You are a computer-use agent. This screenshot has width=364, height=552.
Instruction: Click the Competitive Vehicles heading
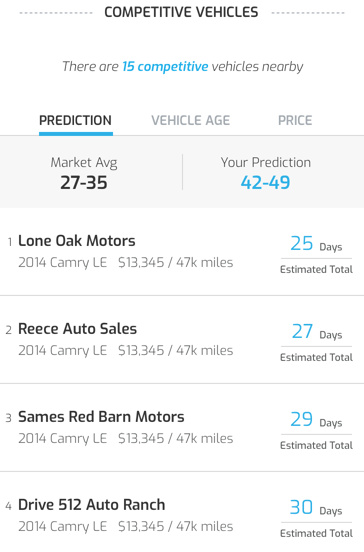click(x=181, y=12)
